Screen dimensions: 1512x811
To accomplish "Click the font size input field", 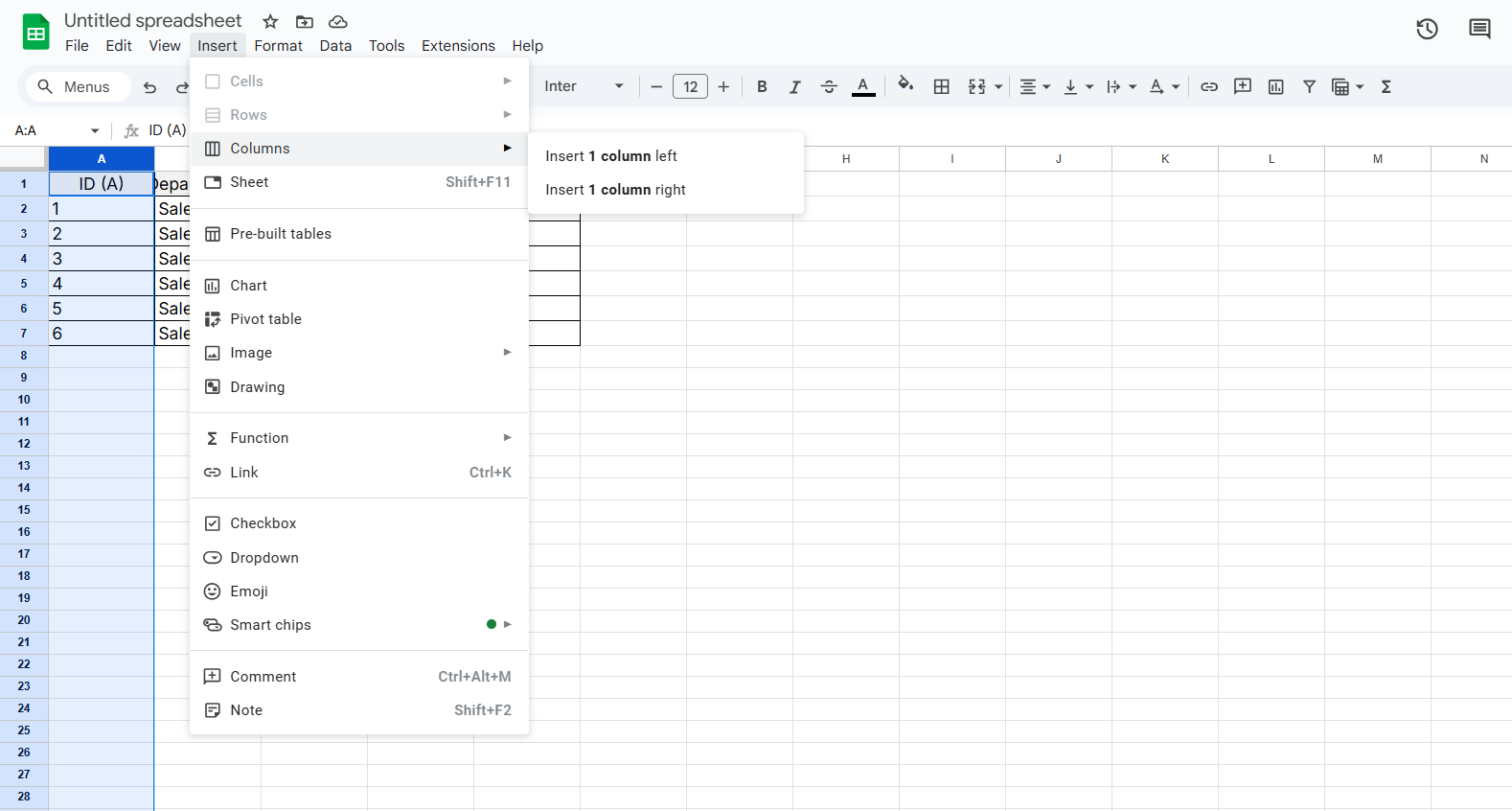I will (690, 87).
